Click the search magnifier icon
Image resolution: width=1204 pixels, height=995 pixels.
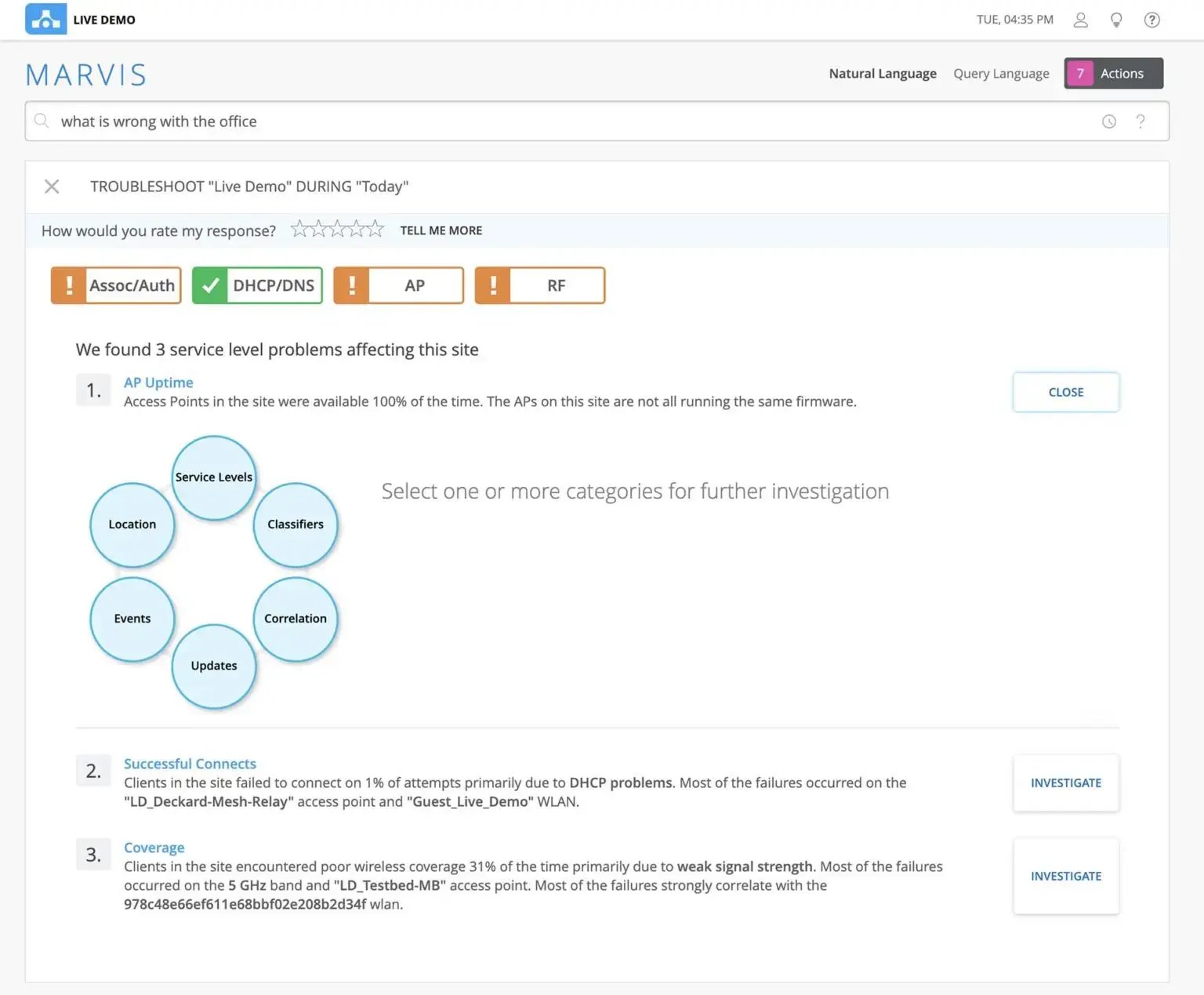(x=42, y=122)
